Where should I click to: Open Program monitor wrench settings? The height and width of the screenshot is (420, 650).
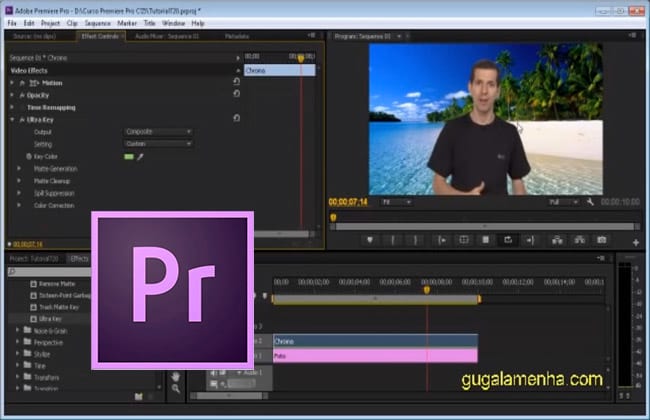590,202
